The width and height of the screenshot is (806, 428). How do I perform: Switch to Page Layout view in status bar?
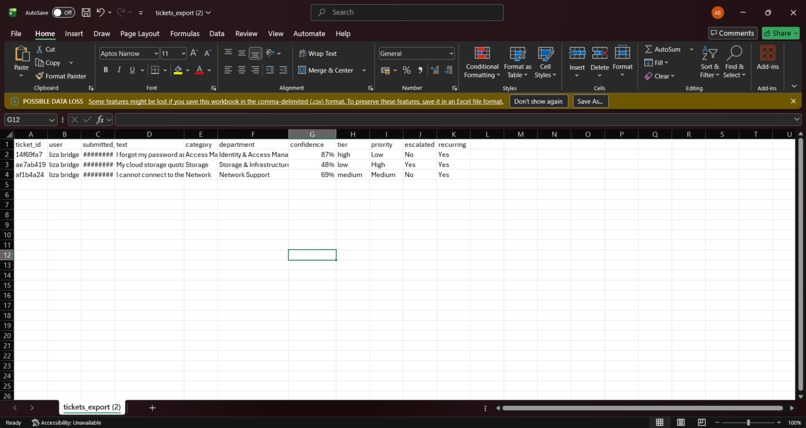681,422
